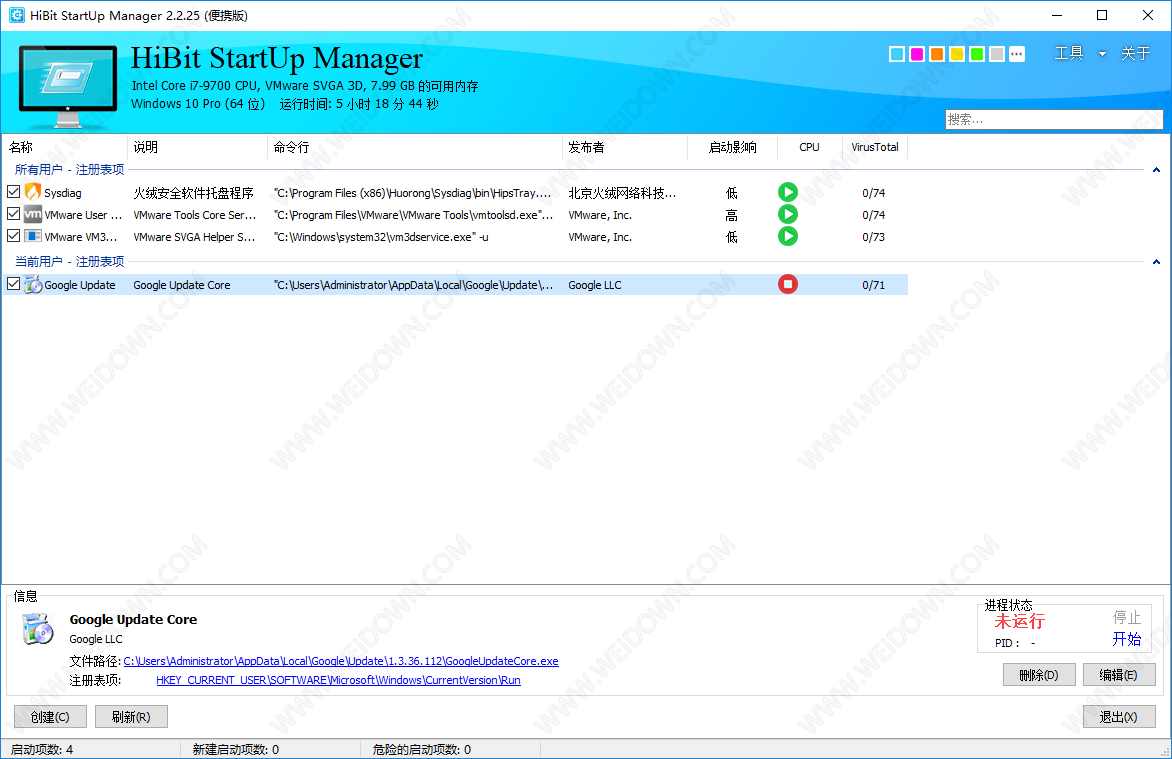The width and height of the screenshot is (1172, 759).
Task: Open the HKEY_CURRENT_USER registry link
Action: [x=339, y=680]
